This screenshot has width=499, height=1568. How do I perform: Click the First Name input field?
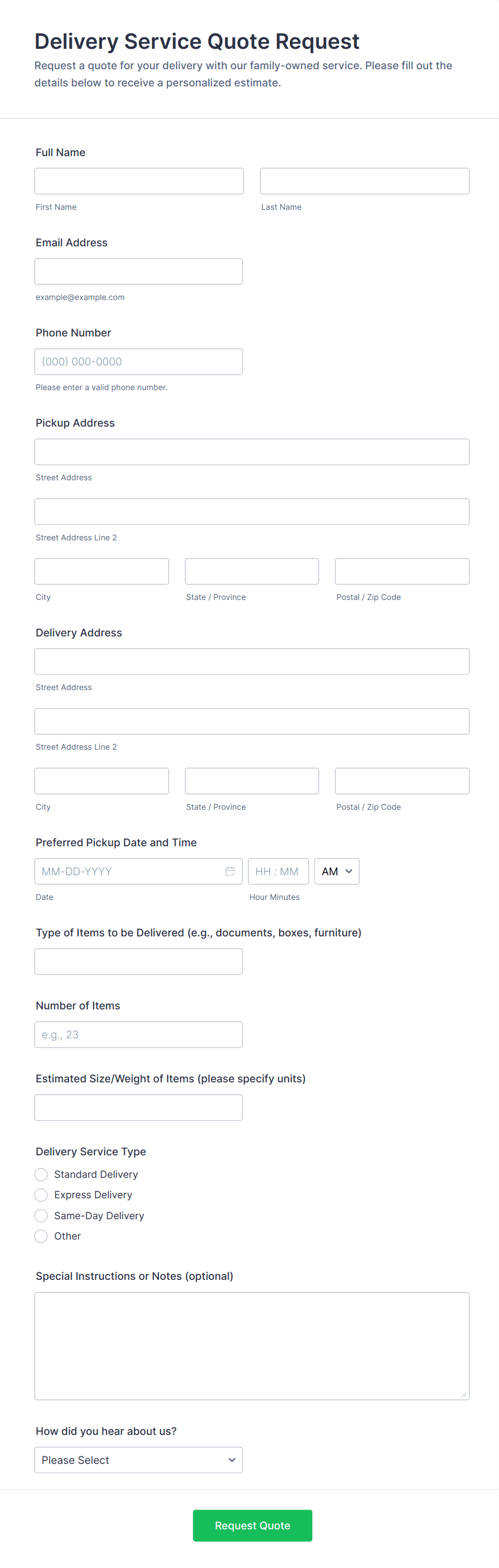click(139, 181)
